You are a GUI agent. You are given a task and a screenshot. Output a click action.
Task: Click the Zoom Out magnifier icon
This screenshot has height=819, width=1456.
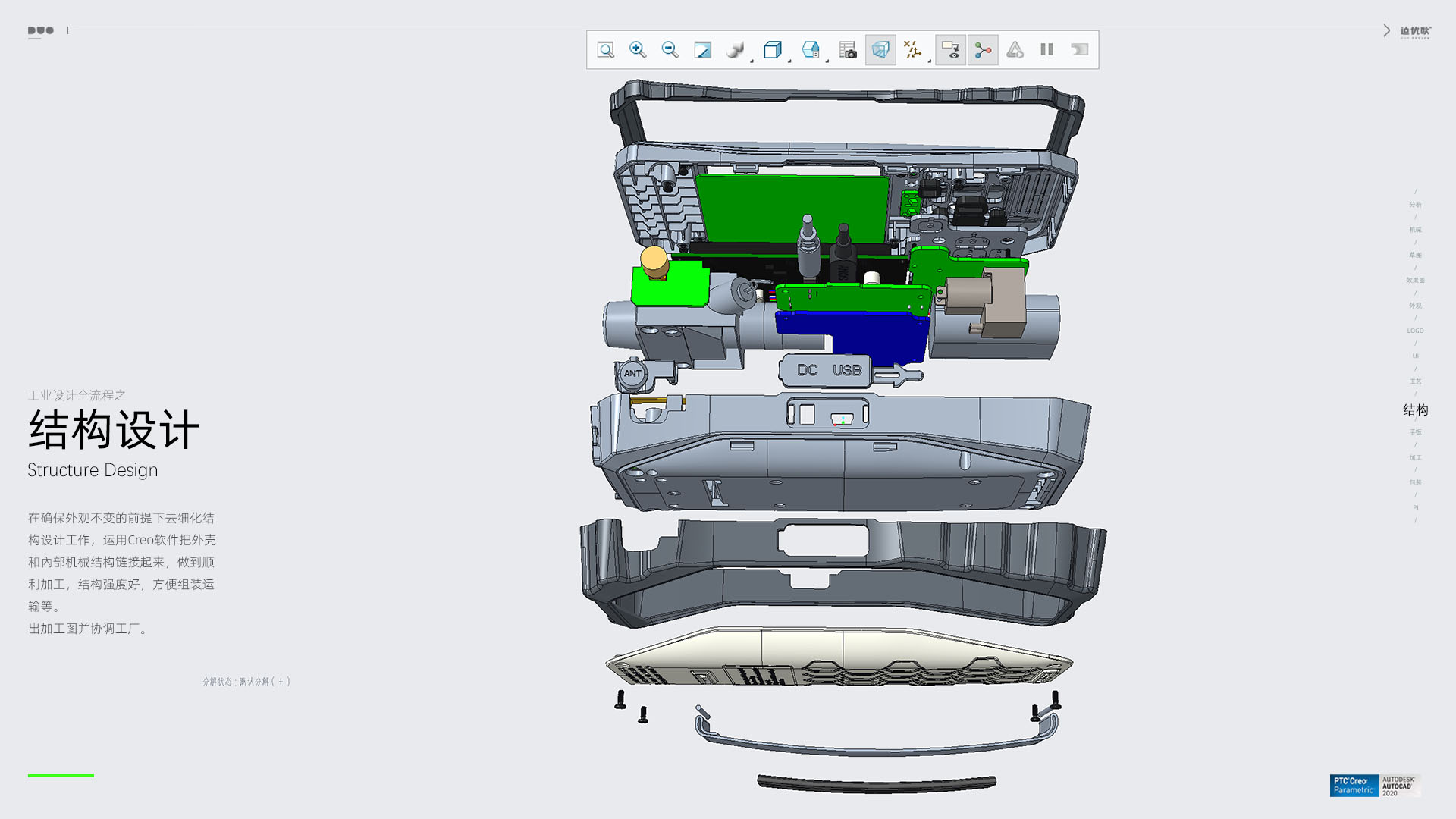670,50
